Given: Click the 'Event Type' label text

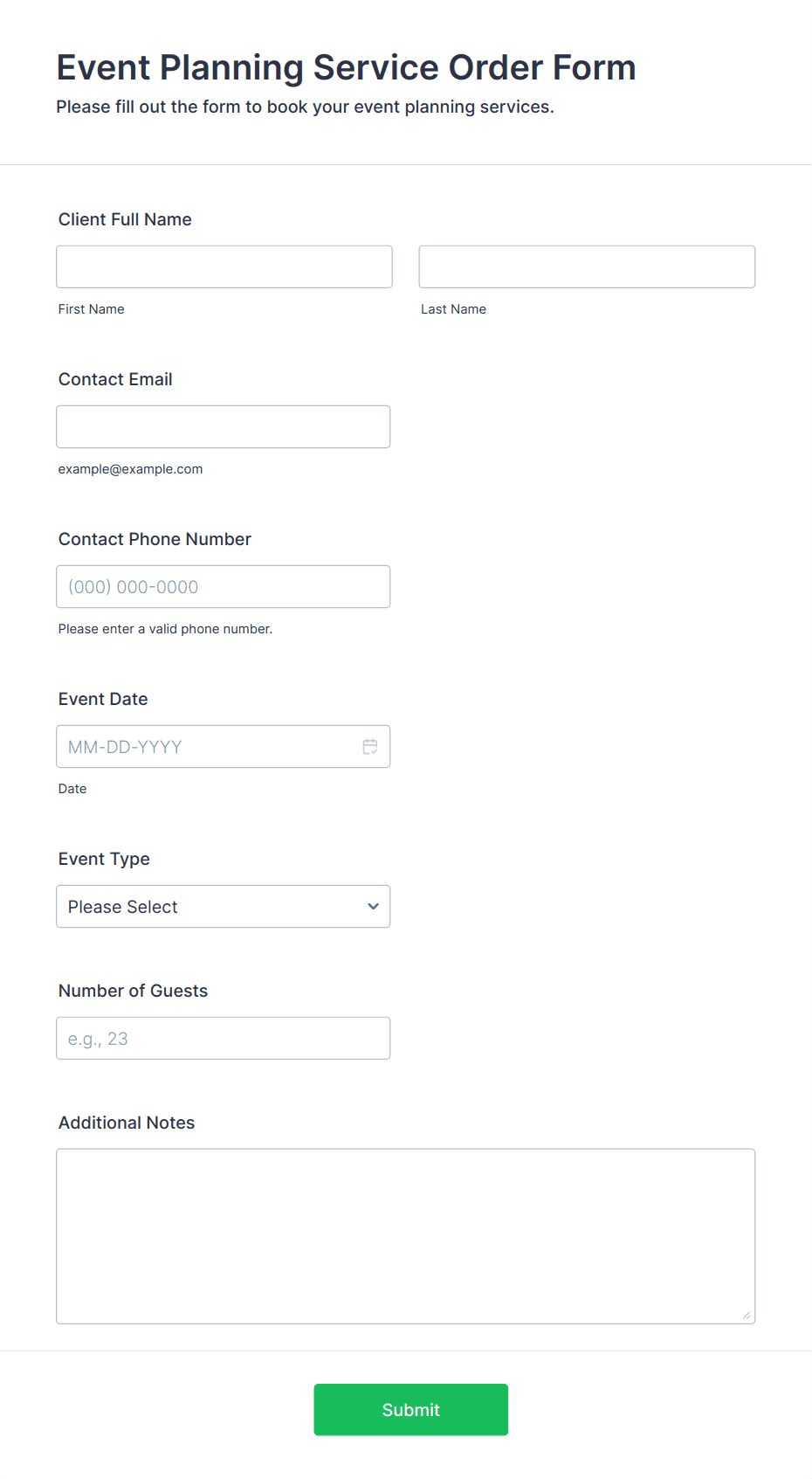Looking at the screenshot, I should point(104,859).
